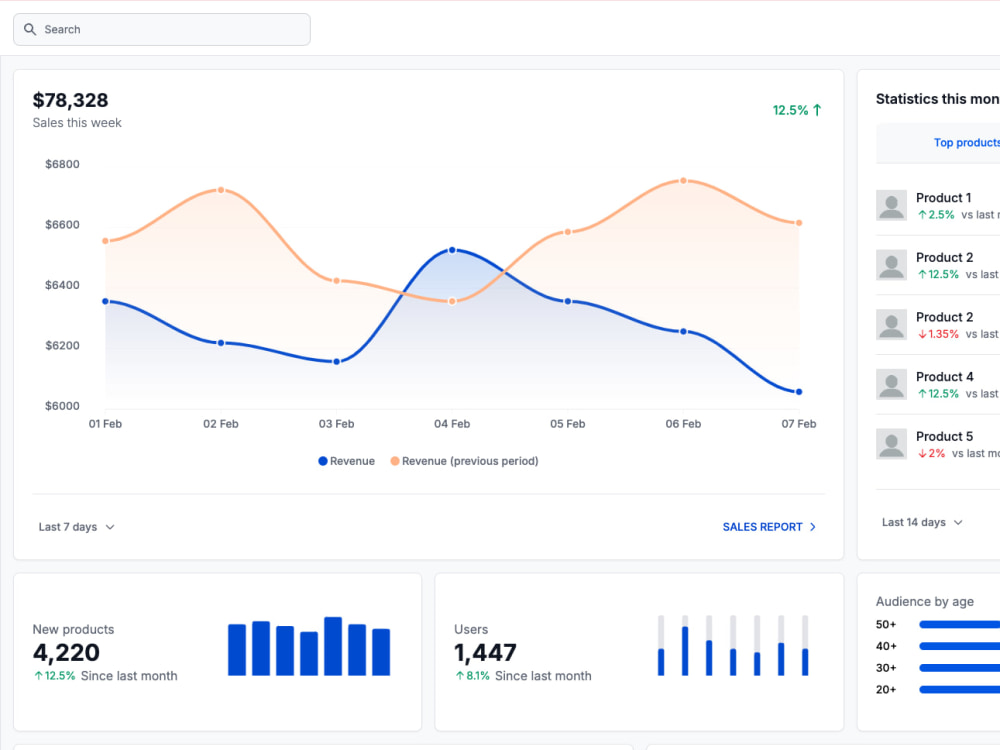Click the Last 14 days chevron icon
The width and height of the screenshot is (1000, 750).
click(x=958, y=522)
